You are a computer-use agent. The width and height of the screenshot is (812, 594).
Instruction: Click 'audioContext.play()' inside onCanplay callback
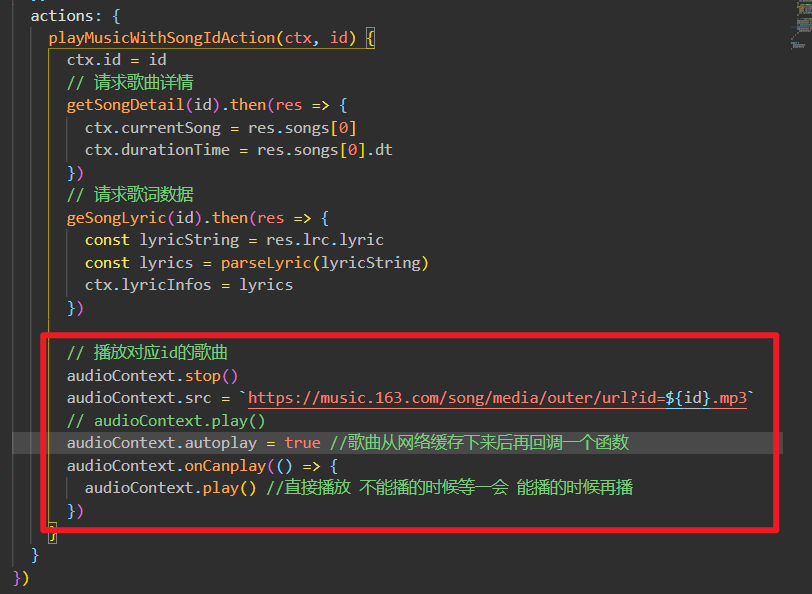(171, 488)
